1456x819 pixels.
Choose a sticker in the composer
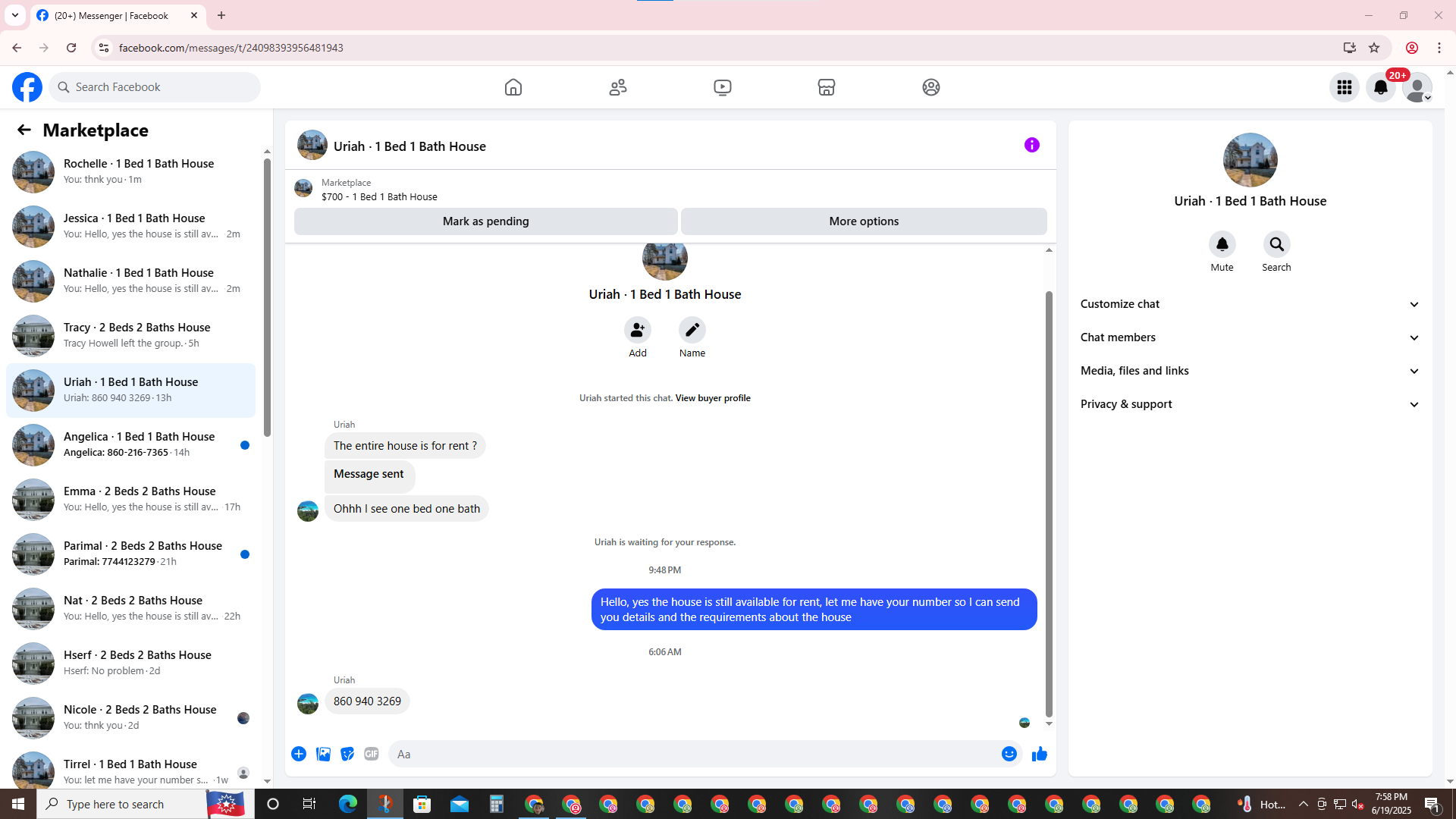point(347,754)
